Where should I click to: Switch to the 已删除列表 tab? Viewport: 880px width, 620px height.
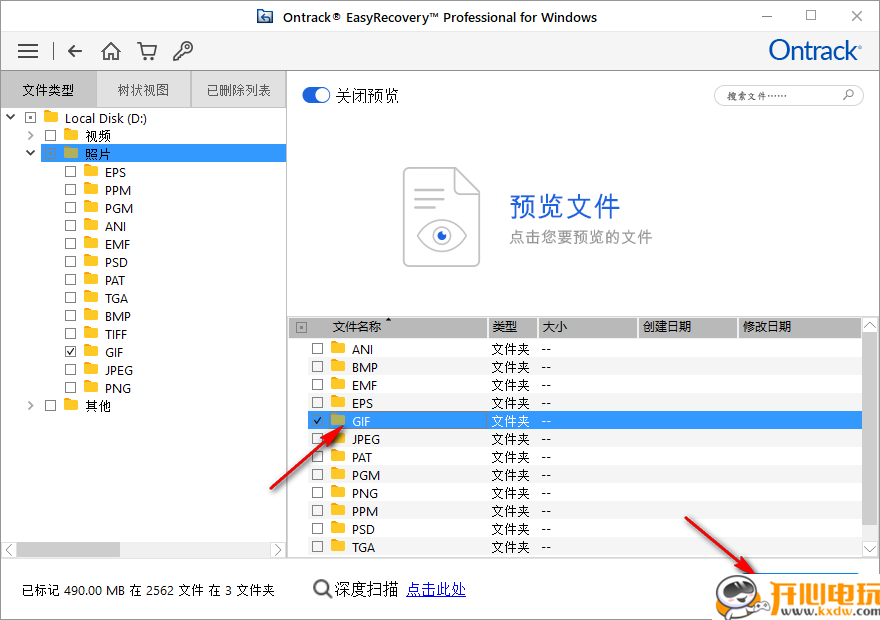tap(239, 90)
